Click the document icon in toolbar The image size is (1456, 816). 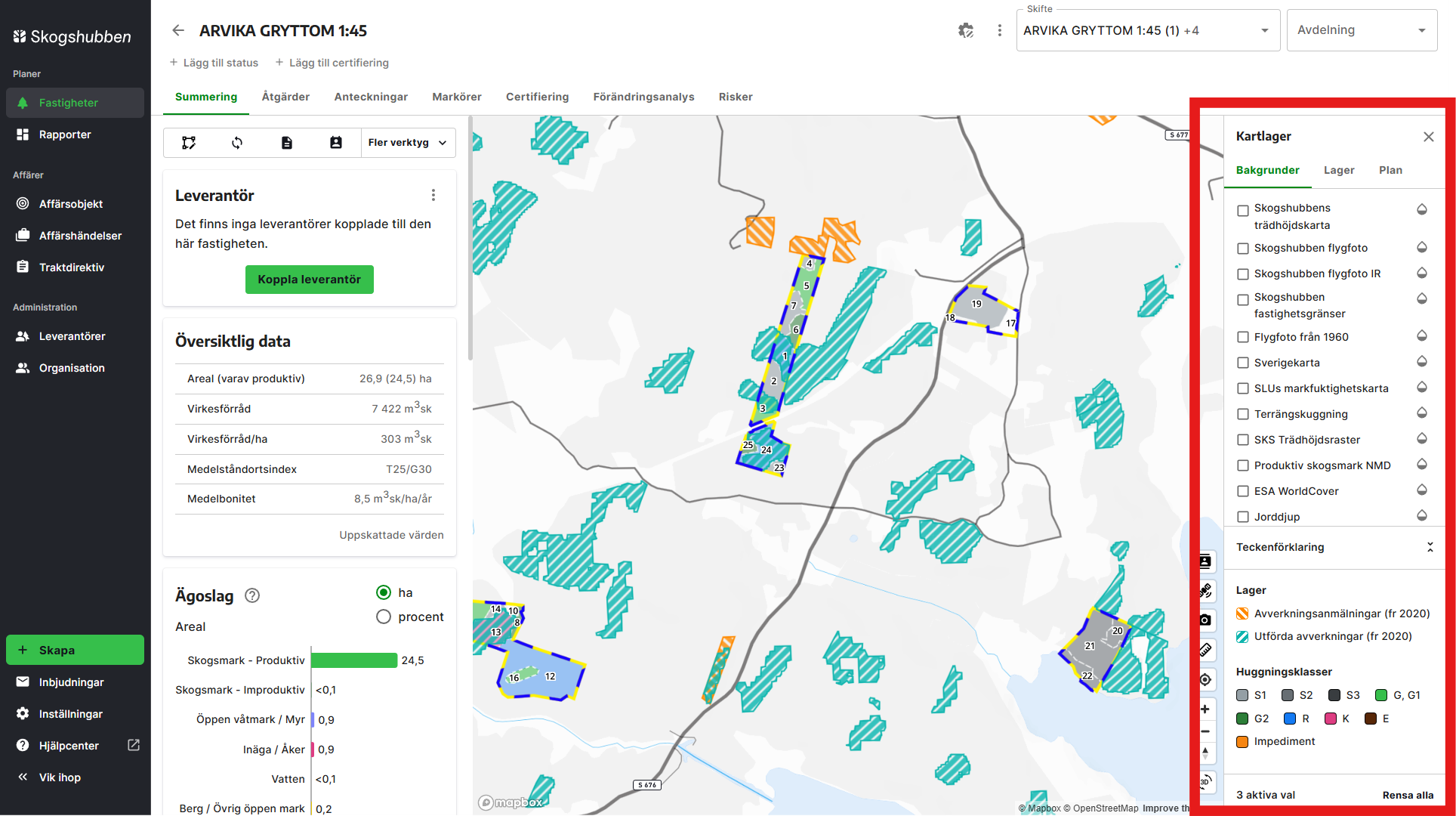click(287, 143)
